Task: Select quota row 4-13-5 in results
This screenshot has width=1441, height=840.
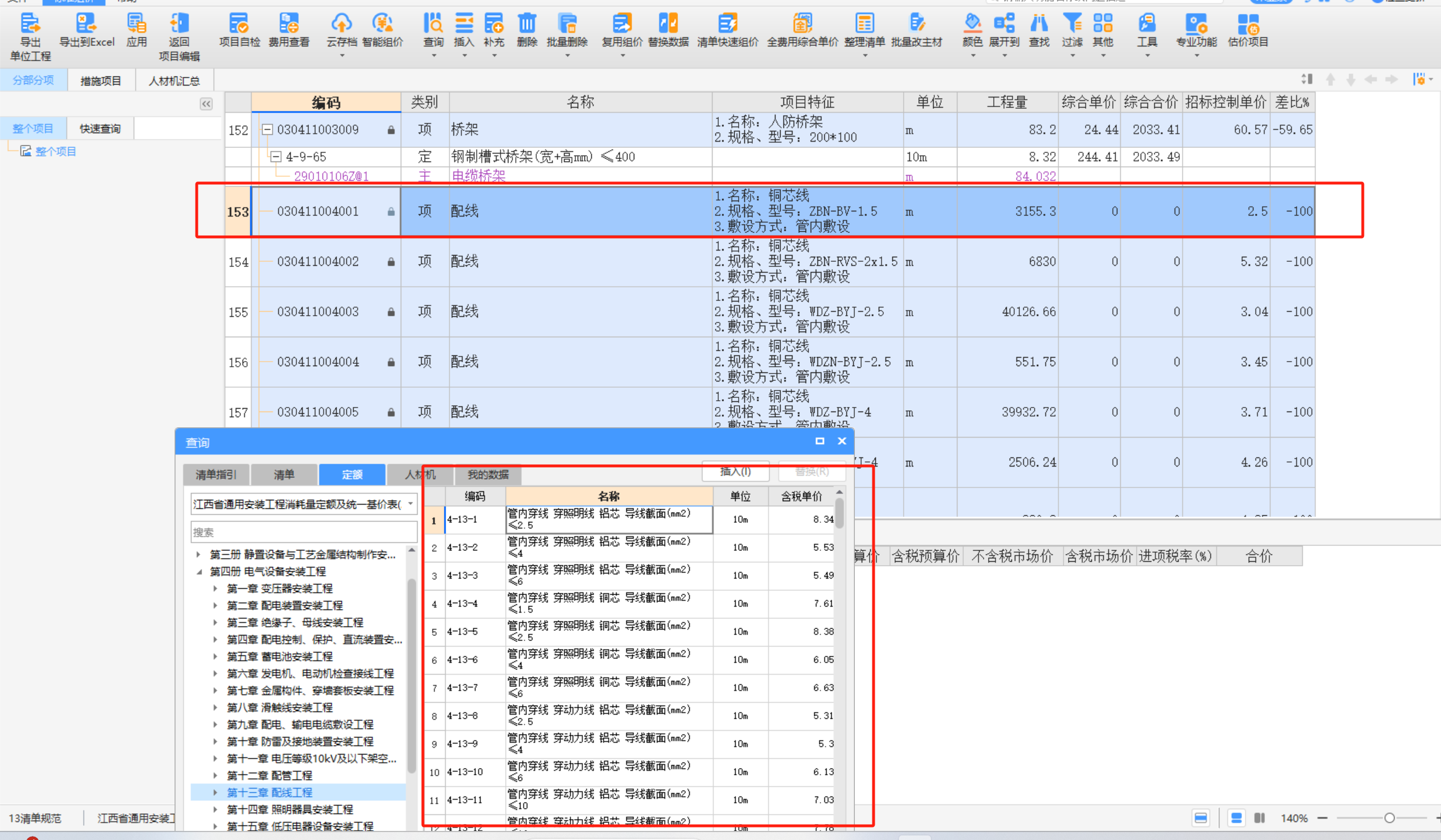Action: (x=629, y=632)
